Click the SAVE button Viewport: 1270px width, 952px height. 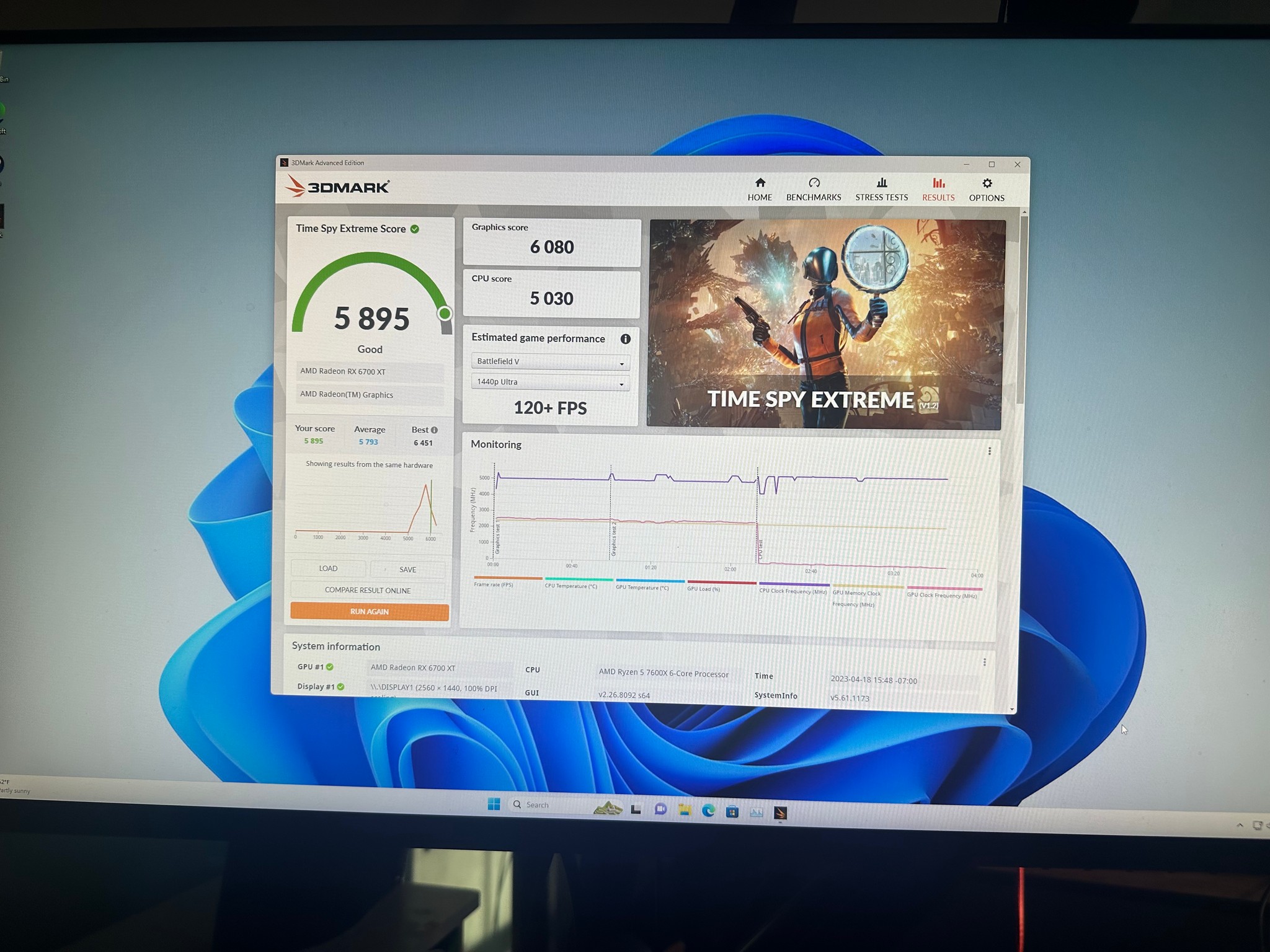407,570
